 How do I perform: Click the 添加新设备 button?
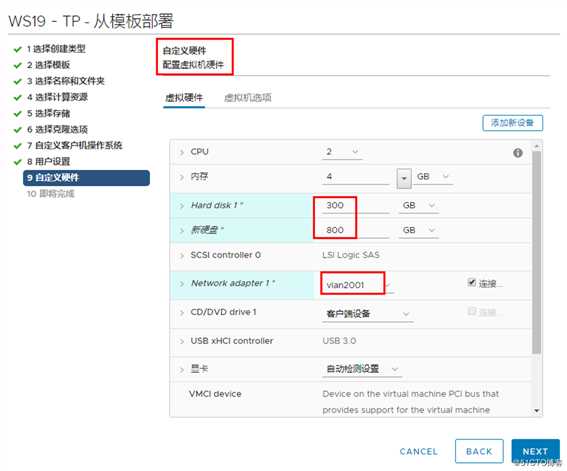[512, 123]
